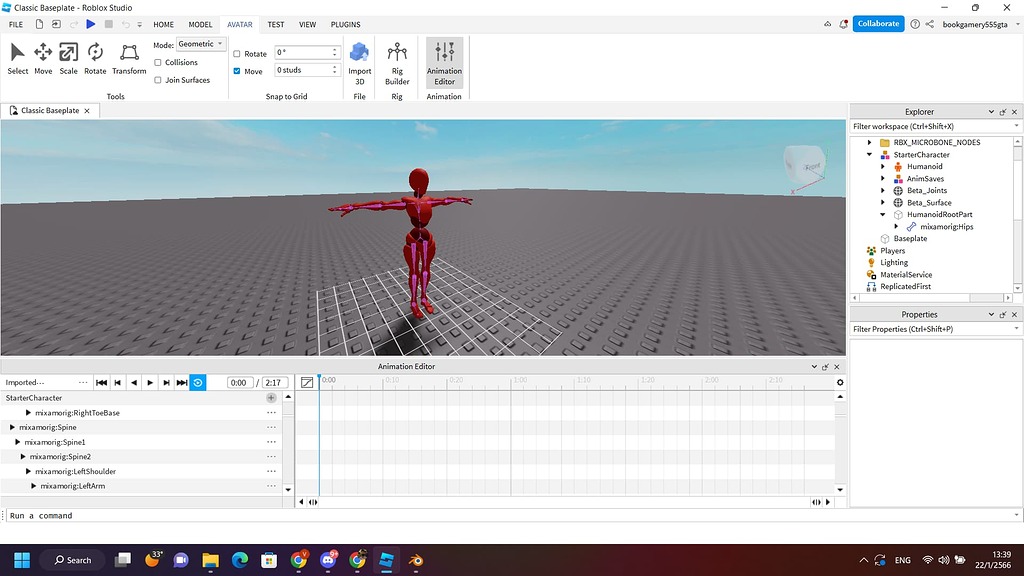Screen dimensions: 1024x576
Task: Open Roblox Studio from the taskbar
Action: (387, 560)
